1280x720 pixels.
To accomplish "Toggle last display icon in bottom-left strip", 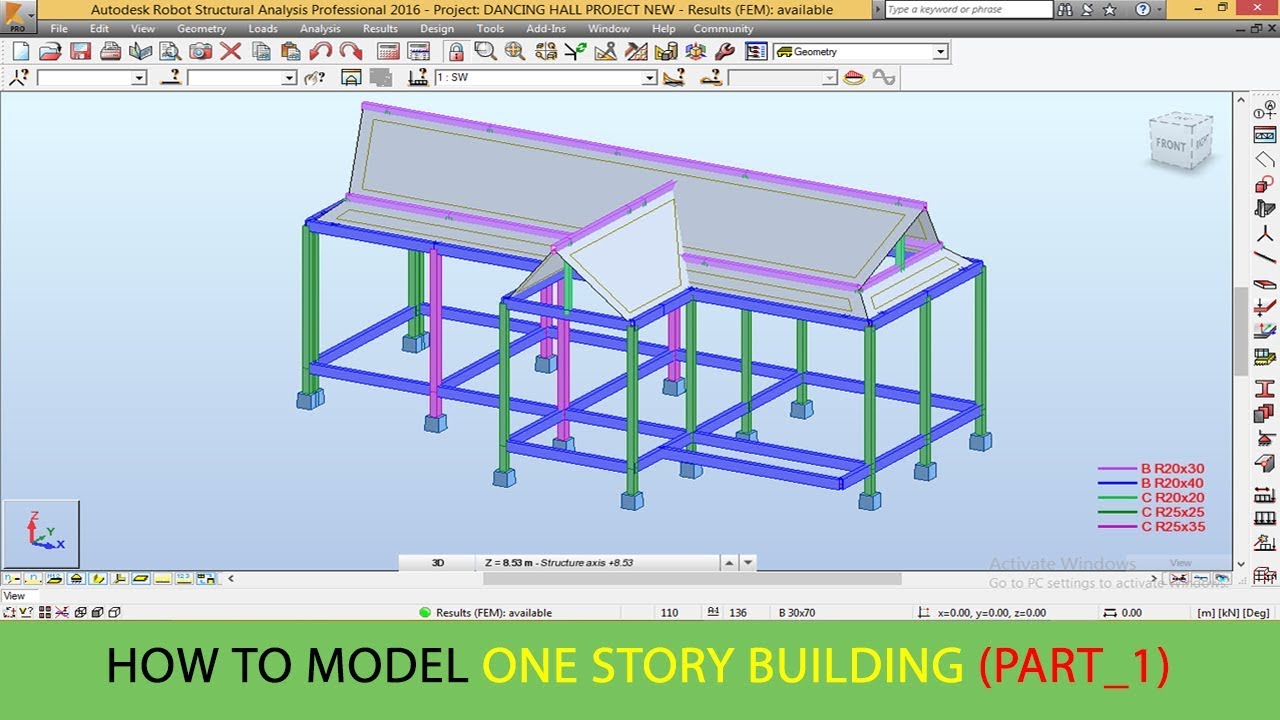I will [207, 578].
